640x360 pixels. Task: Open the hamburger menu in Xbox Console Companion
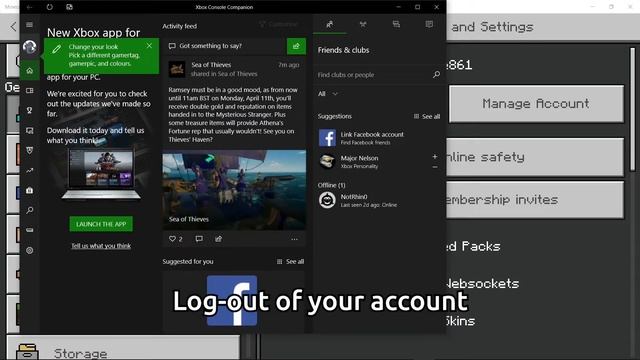click(29, 25)
